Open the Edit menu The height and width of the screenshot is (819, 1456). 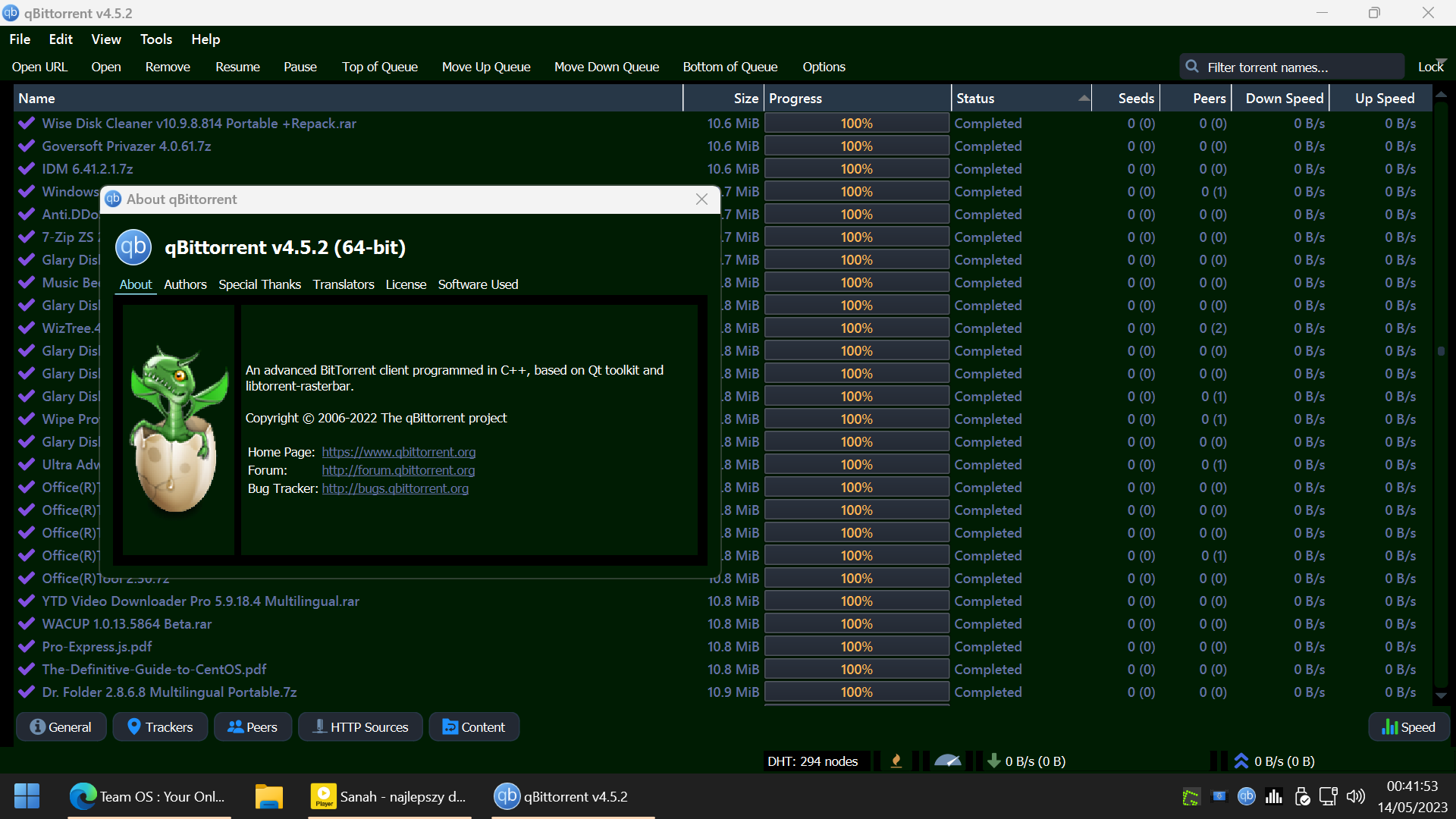61,39
